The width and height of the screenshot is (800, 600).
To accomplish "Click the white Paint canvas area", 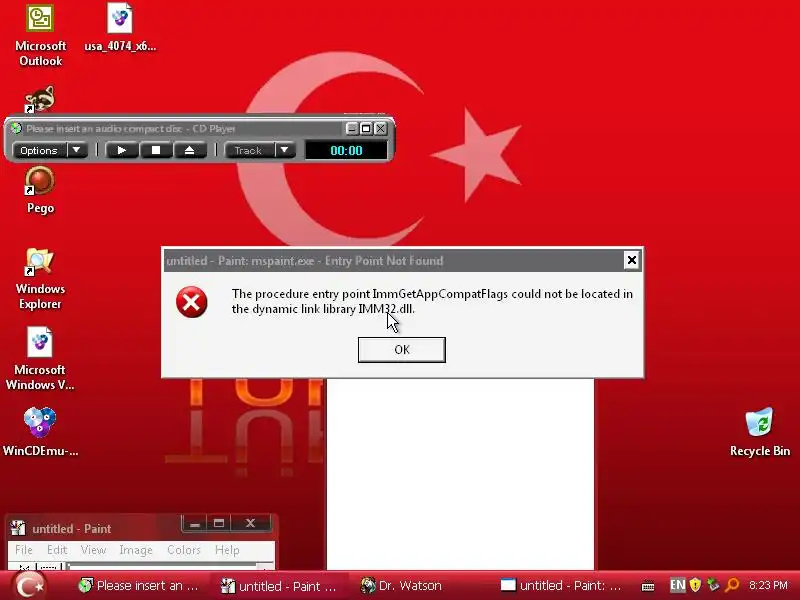I will [460, 473].
